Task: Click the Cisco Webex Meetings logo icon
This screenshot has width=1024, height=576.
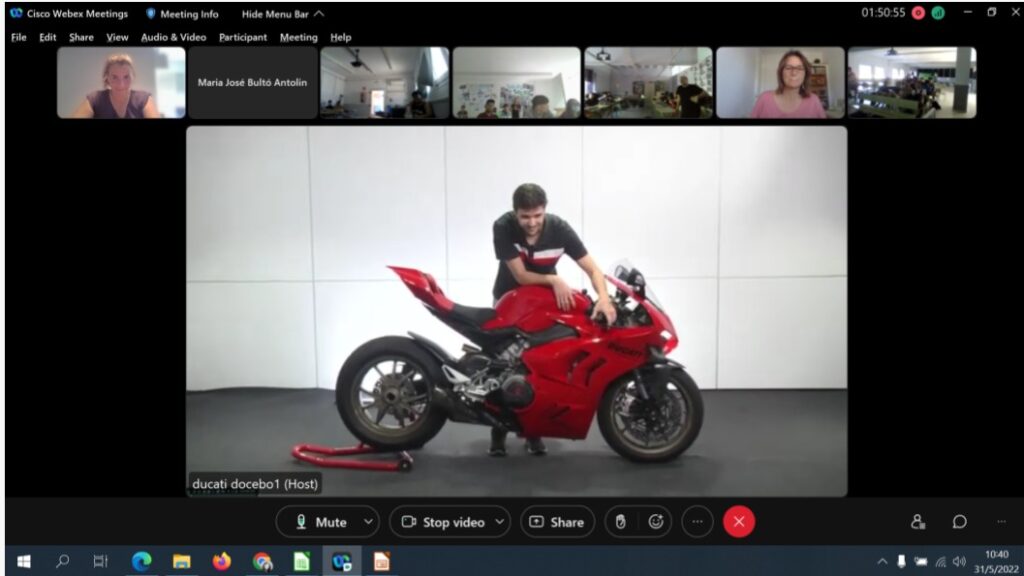Action: click(16, 13)
